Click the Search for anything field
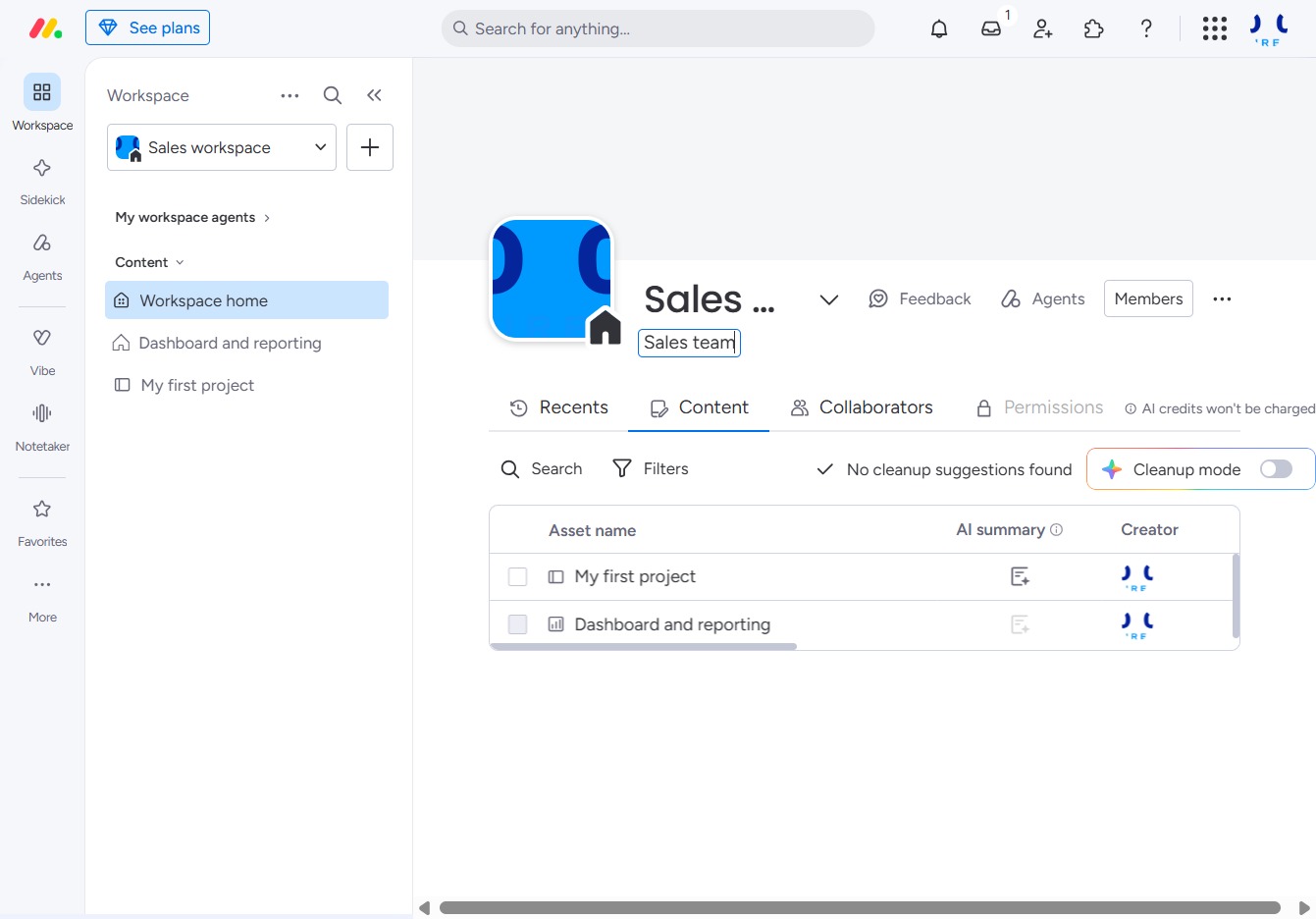This screenshot has height=919, width=1316. (x=658, y=28)
